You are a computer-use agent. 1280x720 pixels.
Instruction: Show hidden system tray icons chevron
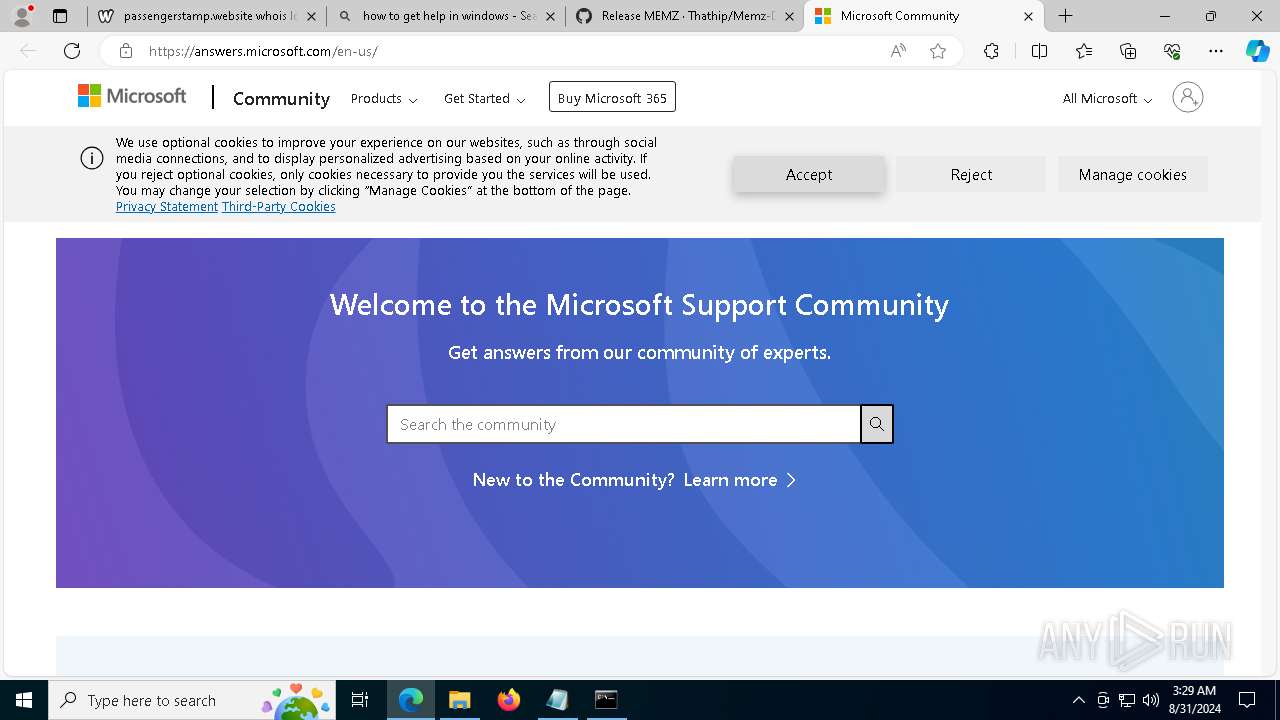click(1078, 700)
